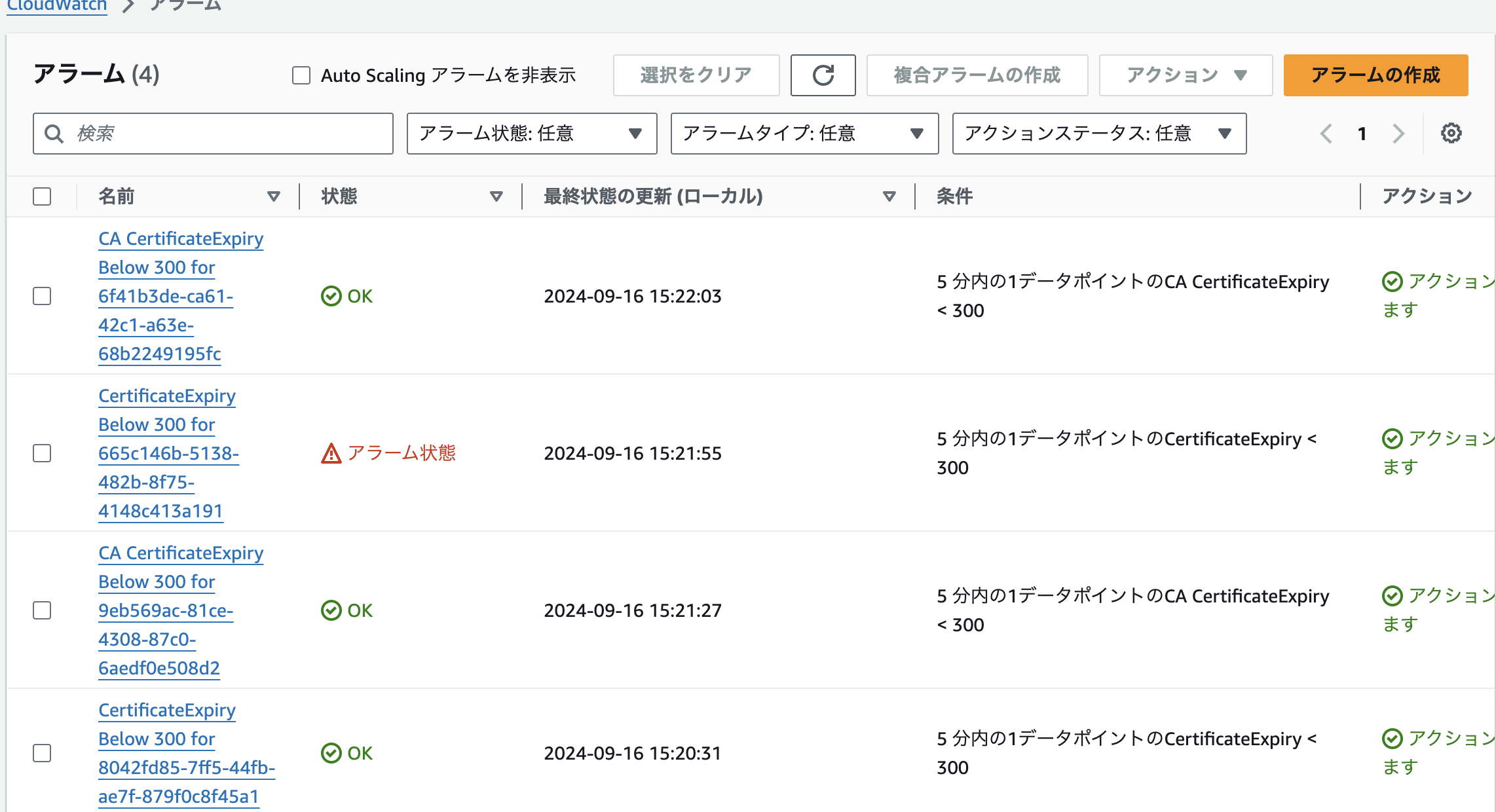The width and height of the screenshot is (1496, 812).
Task: Check the select-all alarms header checkbox
Action: point(42,196)
